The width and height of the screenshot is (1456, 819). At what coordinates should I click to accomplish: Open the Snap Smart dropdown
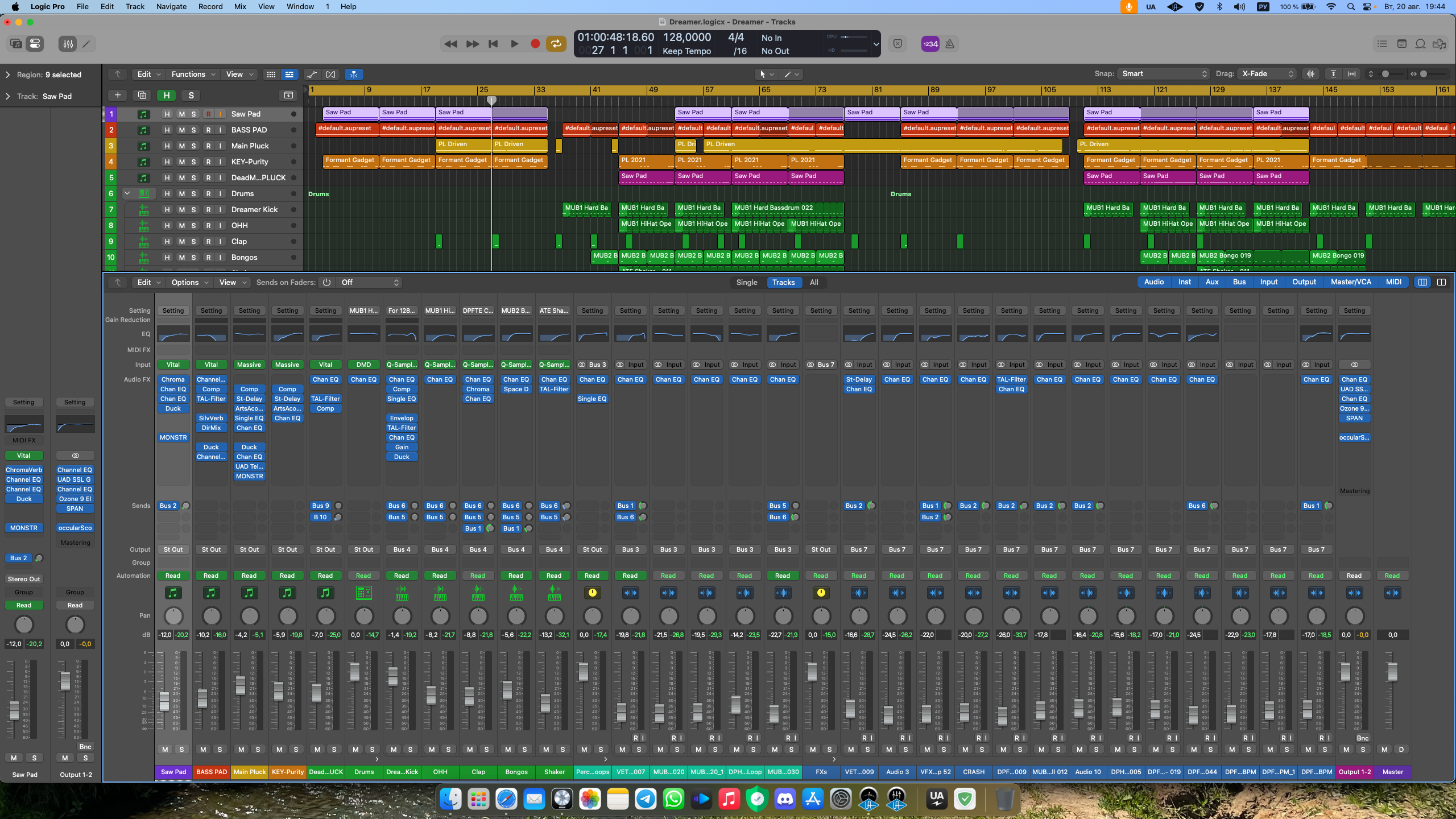1163,74
